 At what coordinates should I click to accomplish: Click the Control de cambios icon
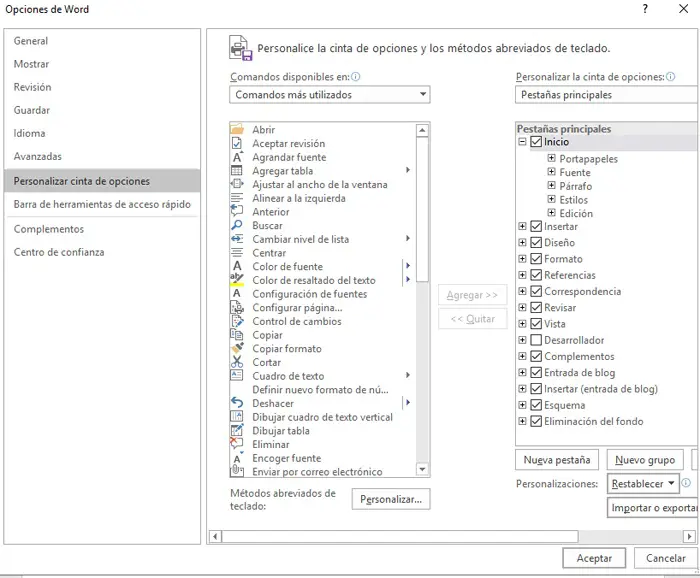click(237, 321)
